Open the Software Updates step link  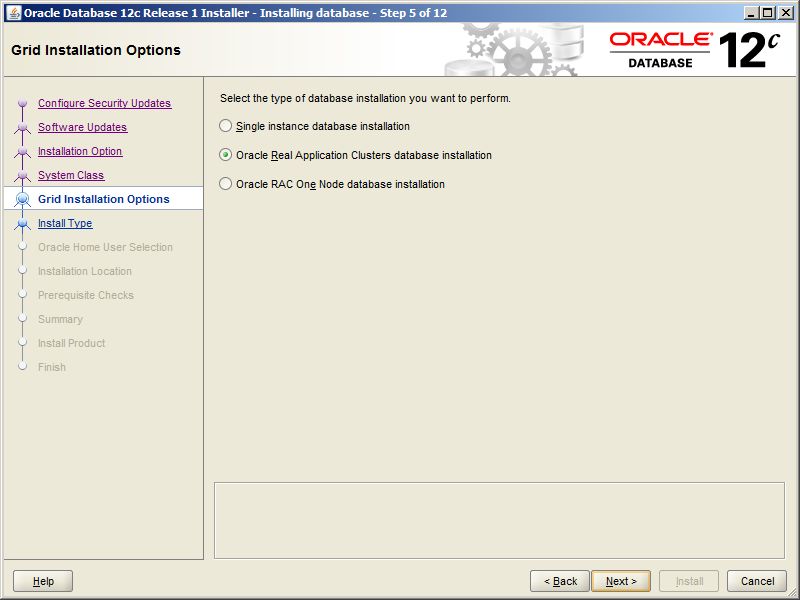pos(83,127)
